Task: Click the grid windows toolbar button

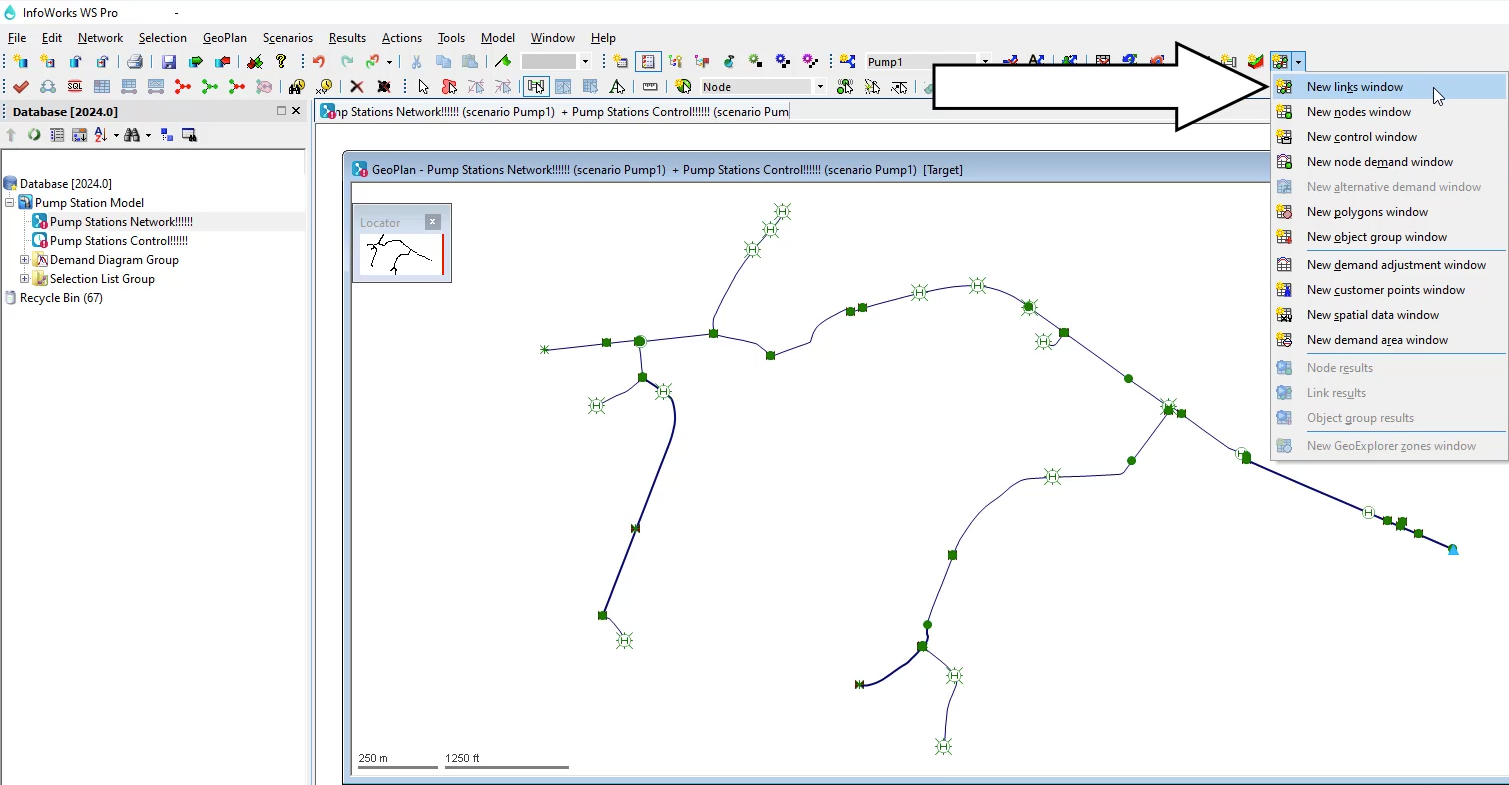Action: [1280, 61]
